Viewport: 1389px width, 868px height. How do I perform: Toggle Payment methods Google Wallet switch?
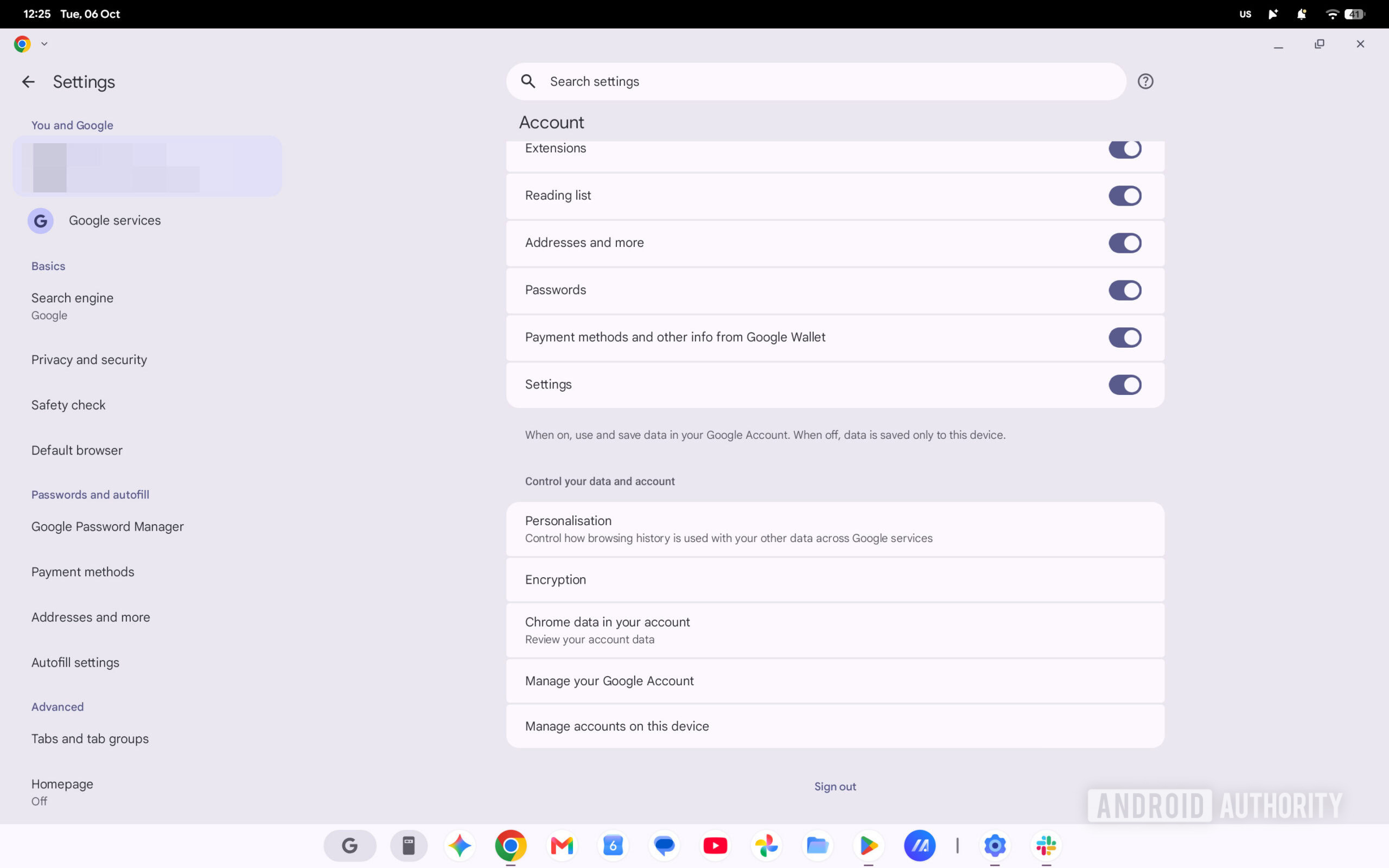[1124, 337]
